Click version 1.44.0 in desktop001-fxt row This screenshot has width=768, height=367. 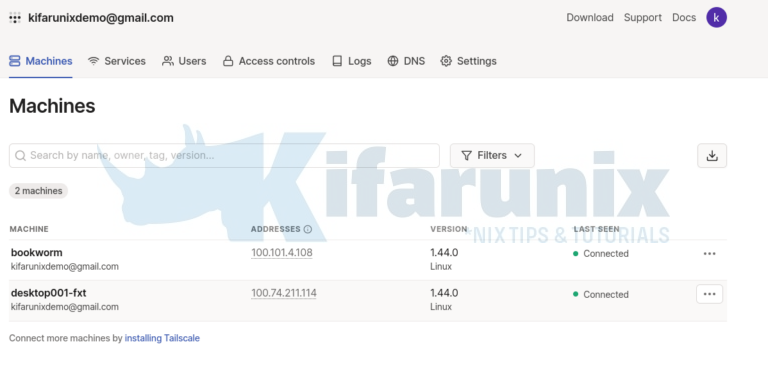444,293
